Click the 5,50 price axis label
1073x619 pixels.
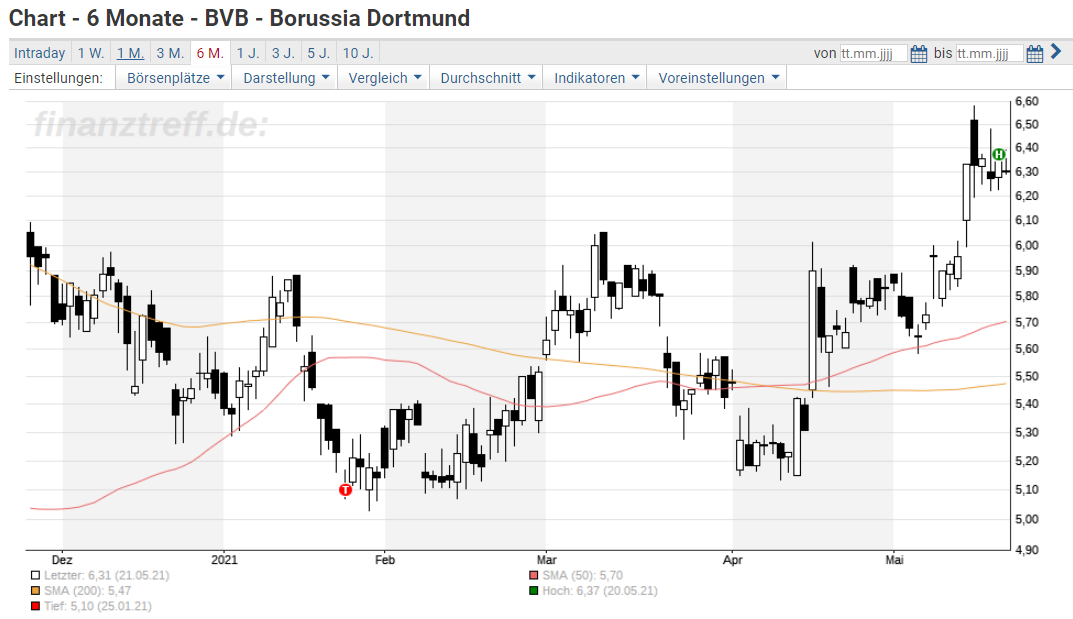[x=1026, y=376]
